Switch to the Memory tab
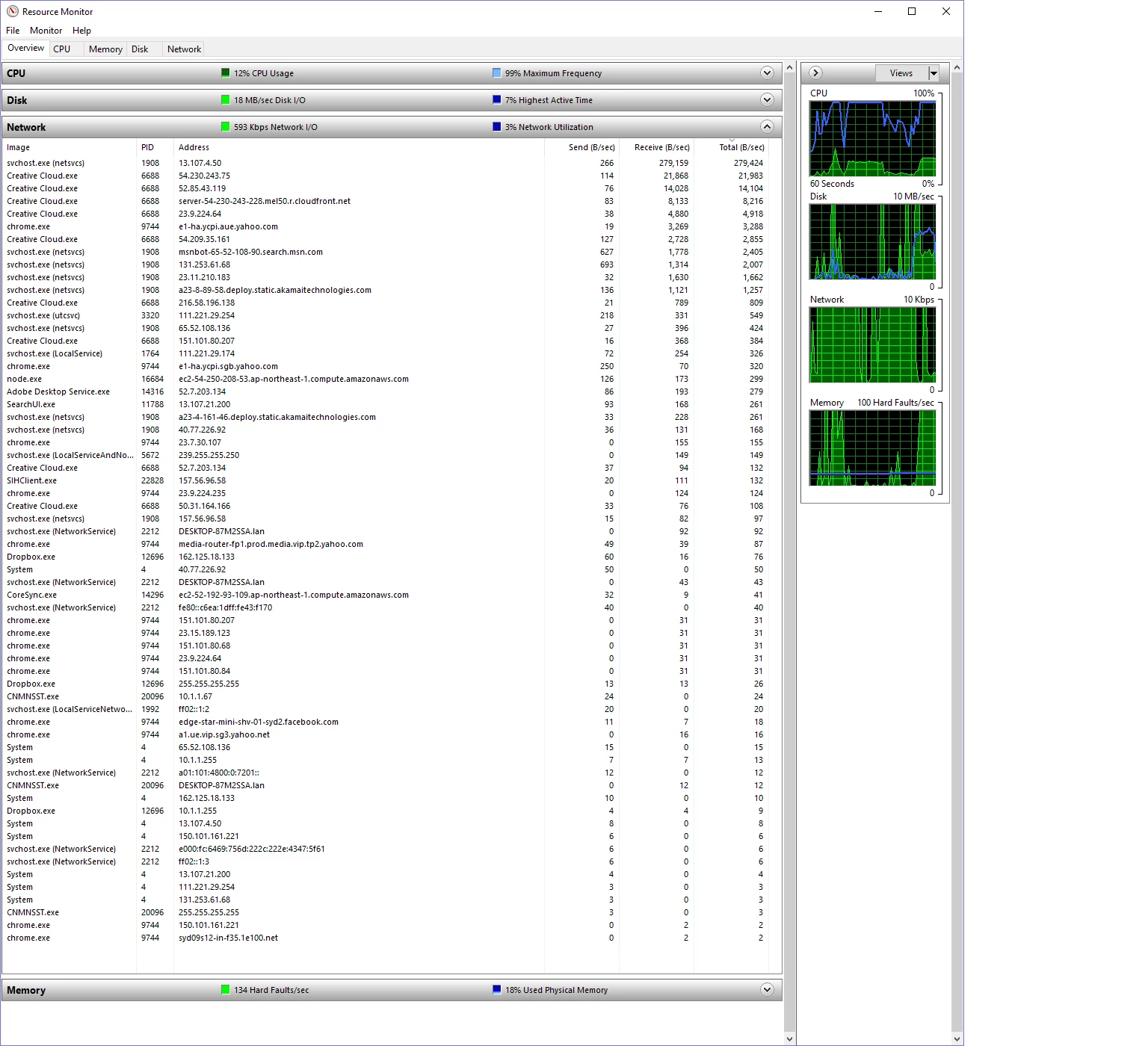The width and height of the screenshot is (1148, 1046). (x=105, y=49)
